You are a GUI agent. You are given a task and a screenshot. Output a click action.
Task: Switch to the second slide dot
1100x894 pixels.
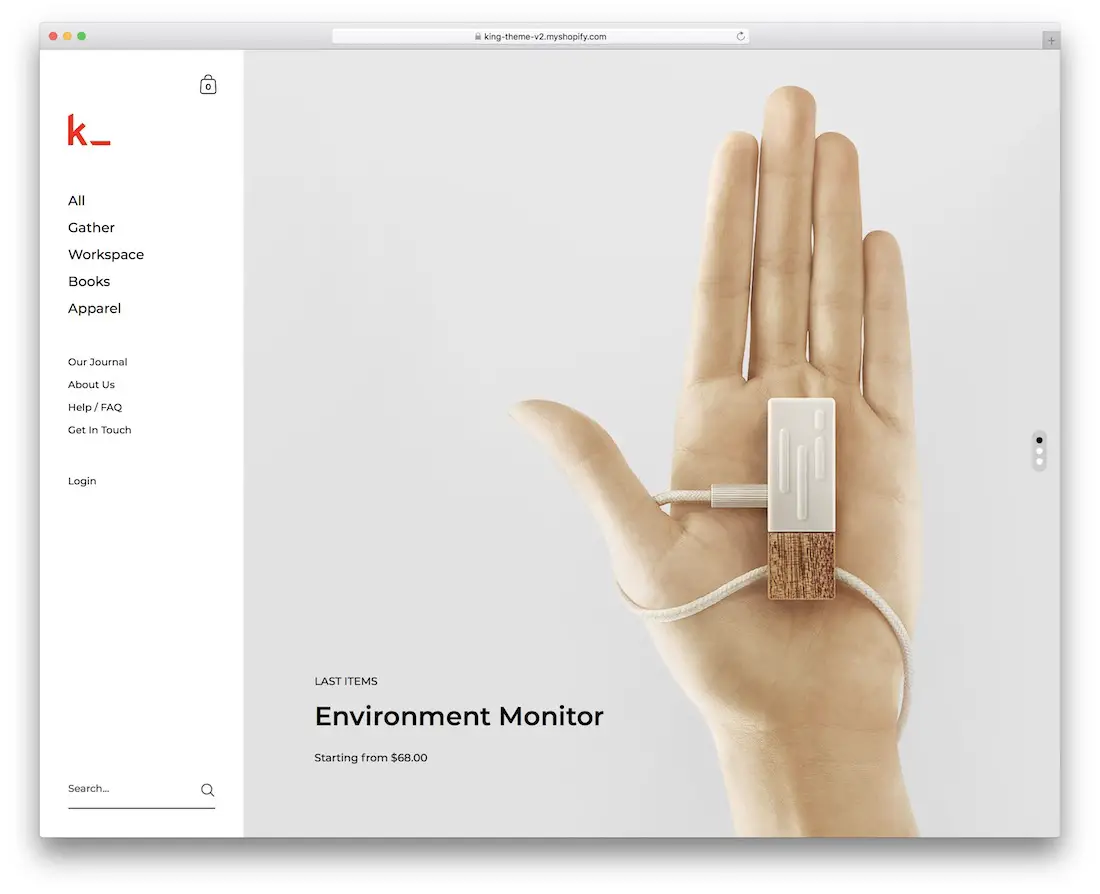1039,451
